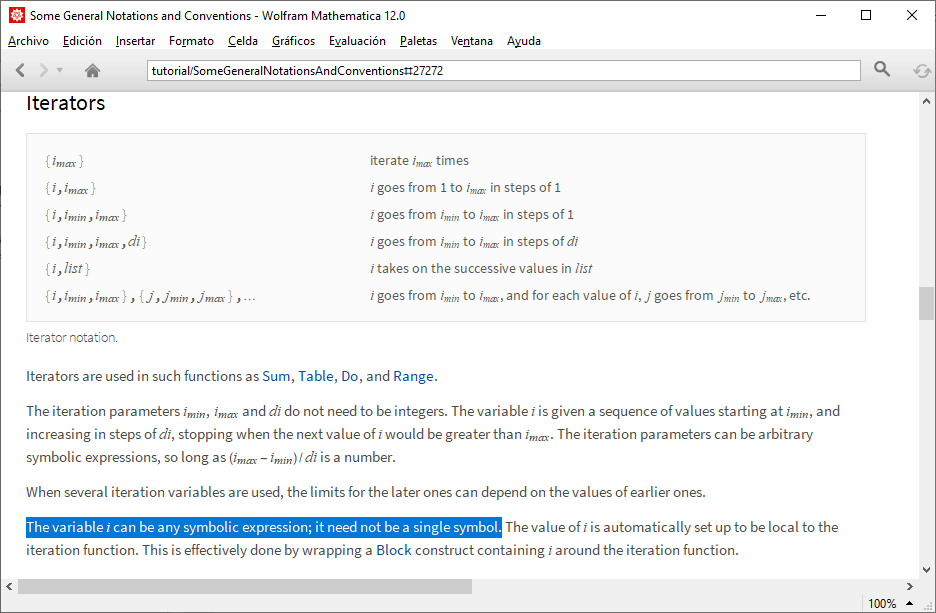Image resolution: width=936 pixels, height=613 pixels.
Task: Click the search magnifier icon
Action: tap(882, 69)
